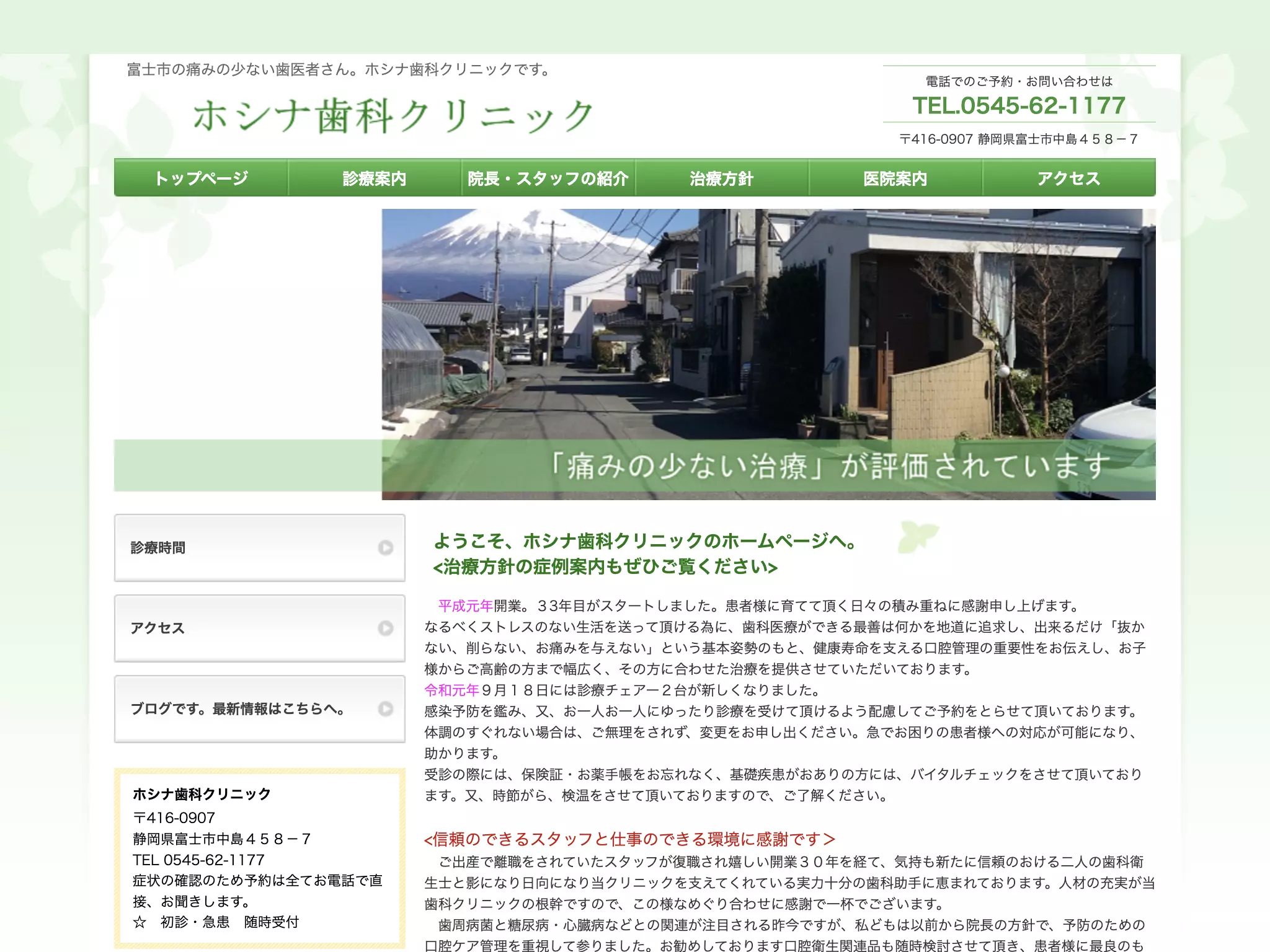Click the sidebar postal code 〒416-0907
The height and width of the screenshot is (952, 1270).
tap(174, 818)
